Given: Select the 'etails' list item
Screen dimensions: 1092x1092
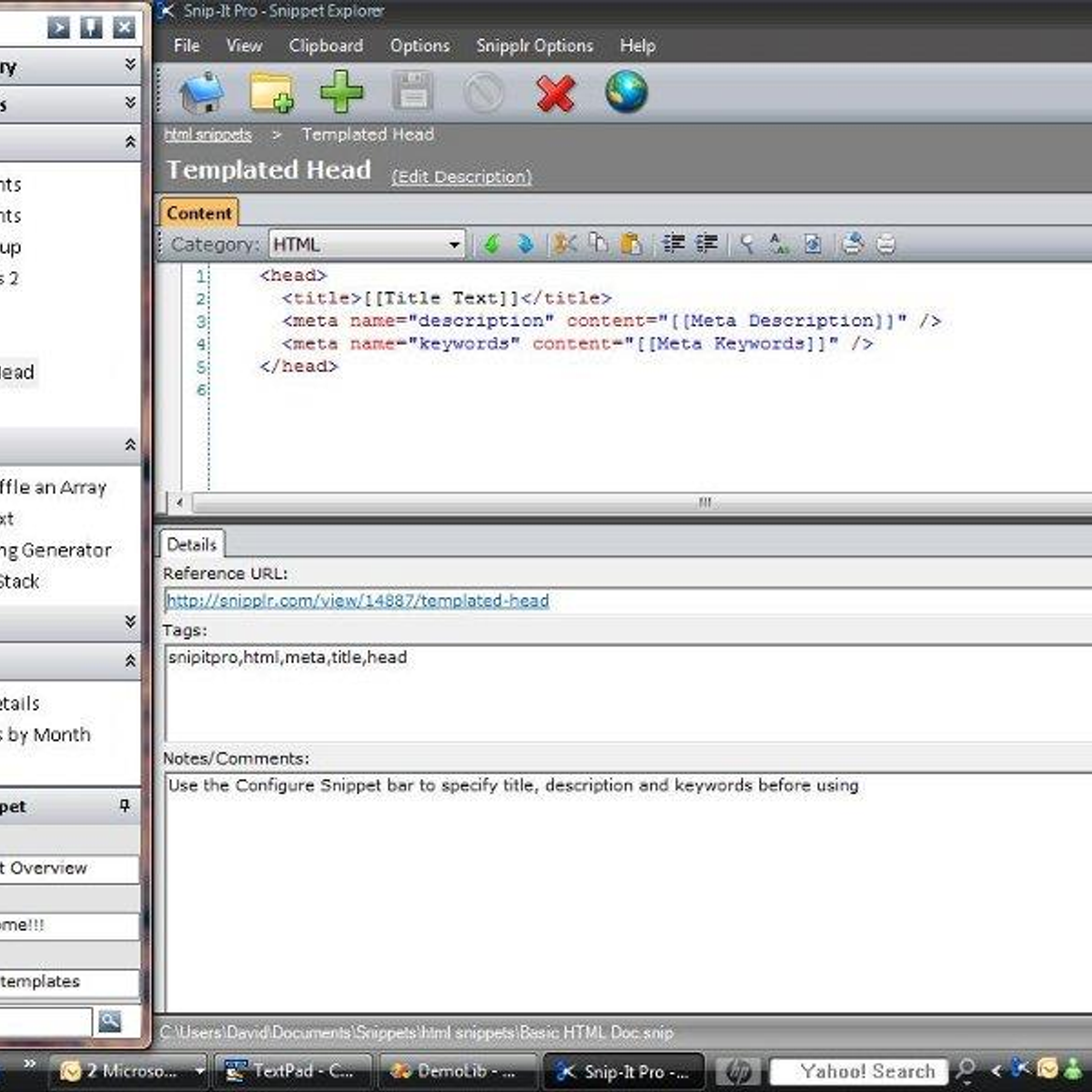Looking at the screenshot, I should (20, 703).
